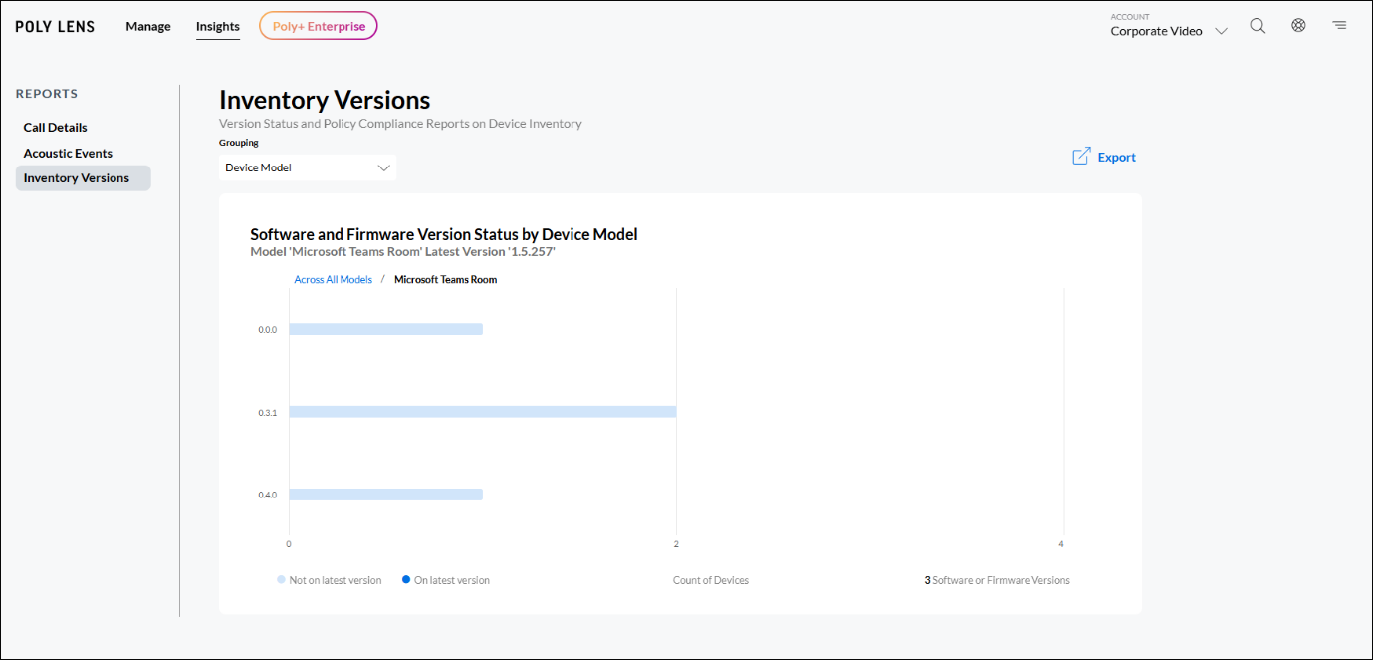Click the help support ring icon

tap(1298, 25)
